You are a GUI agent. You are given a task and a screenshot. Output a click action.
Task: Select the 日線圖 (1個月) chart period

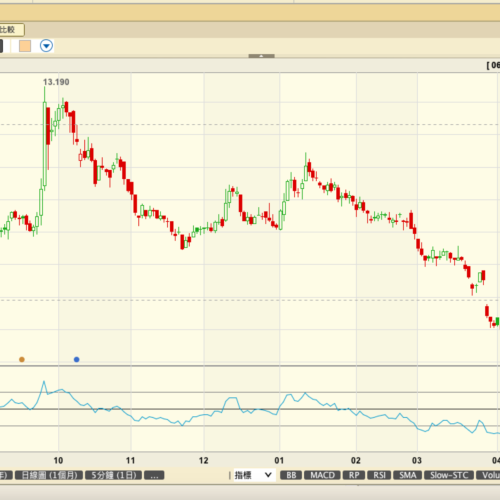click(49, 475)
